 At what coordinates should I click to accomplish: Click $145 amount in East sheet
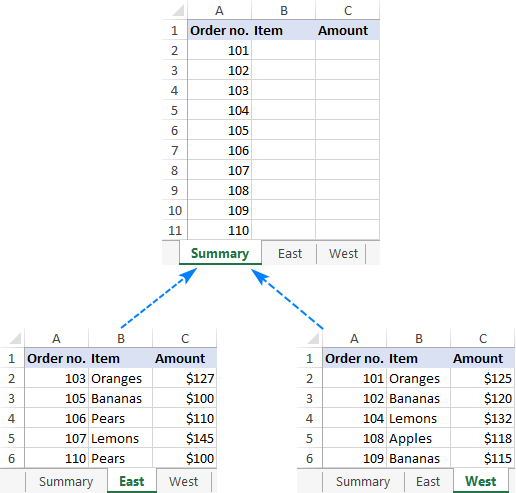point(185,438)
